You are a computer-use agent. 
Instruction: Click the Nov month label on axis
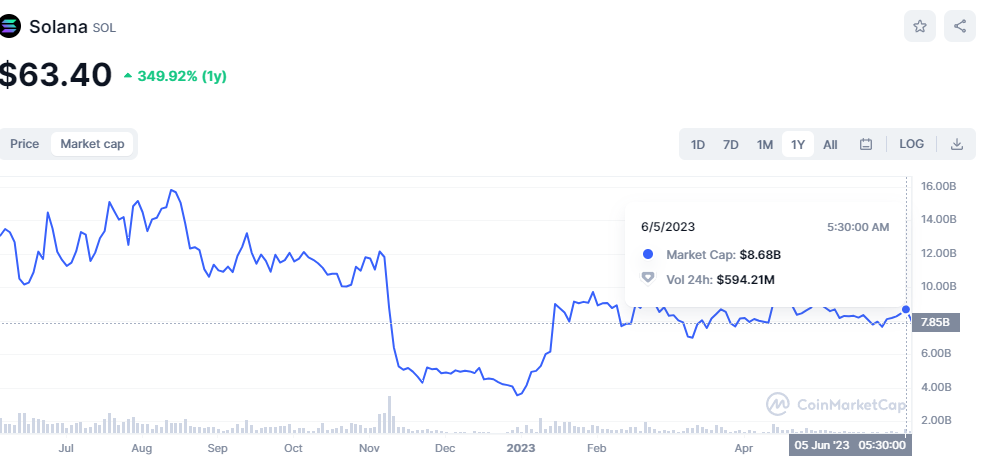pos(369,448)
